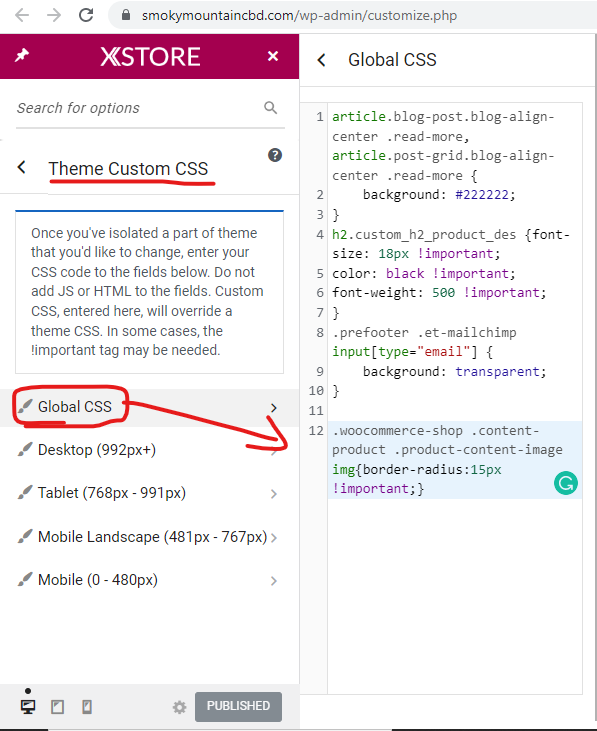
Task: Click line number 1 in editor gutter
Action: [x=320, y=117]
